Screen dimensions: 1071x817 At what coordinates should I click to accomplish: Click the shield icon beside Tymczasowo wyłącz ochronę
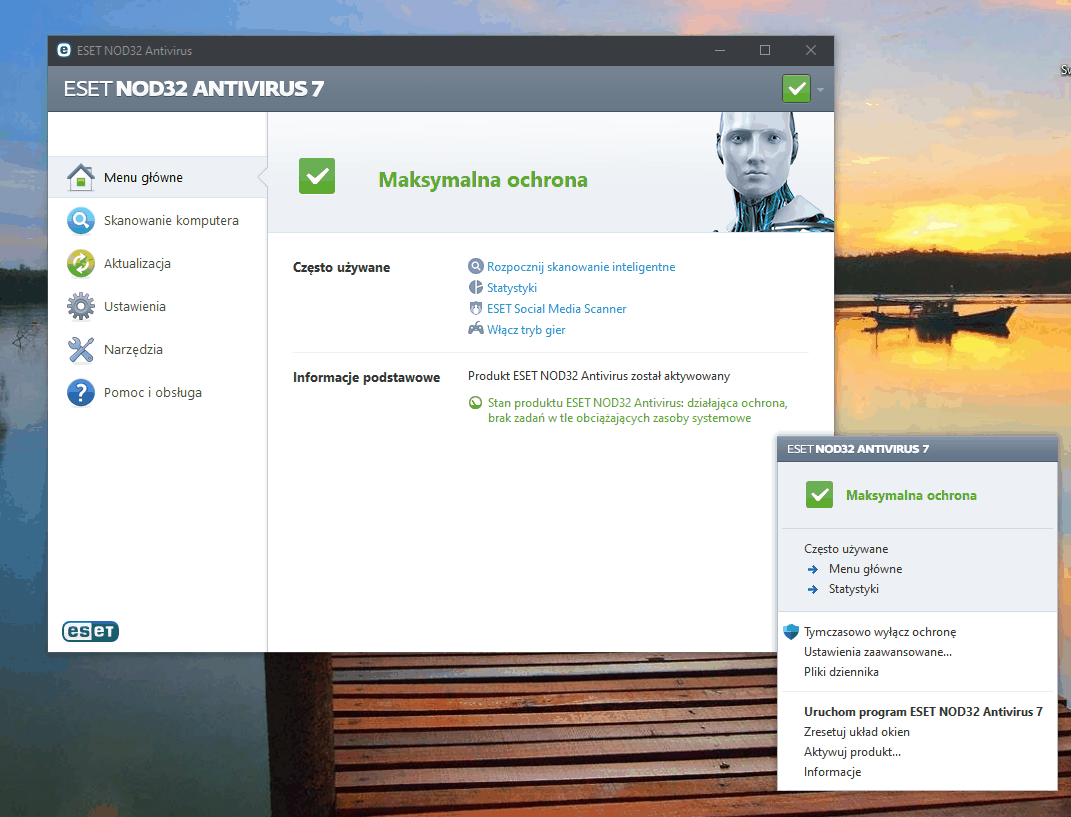point(791,632)
